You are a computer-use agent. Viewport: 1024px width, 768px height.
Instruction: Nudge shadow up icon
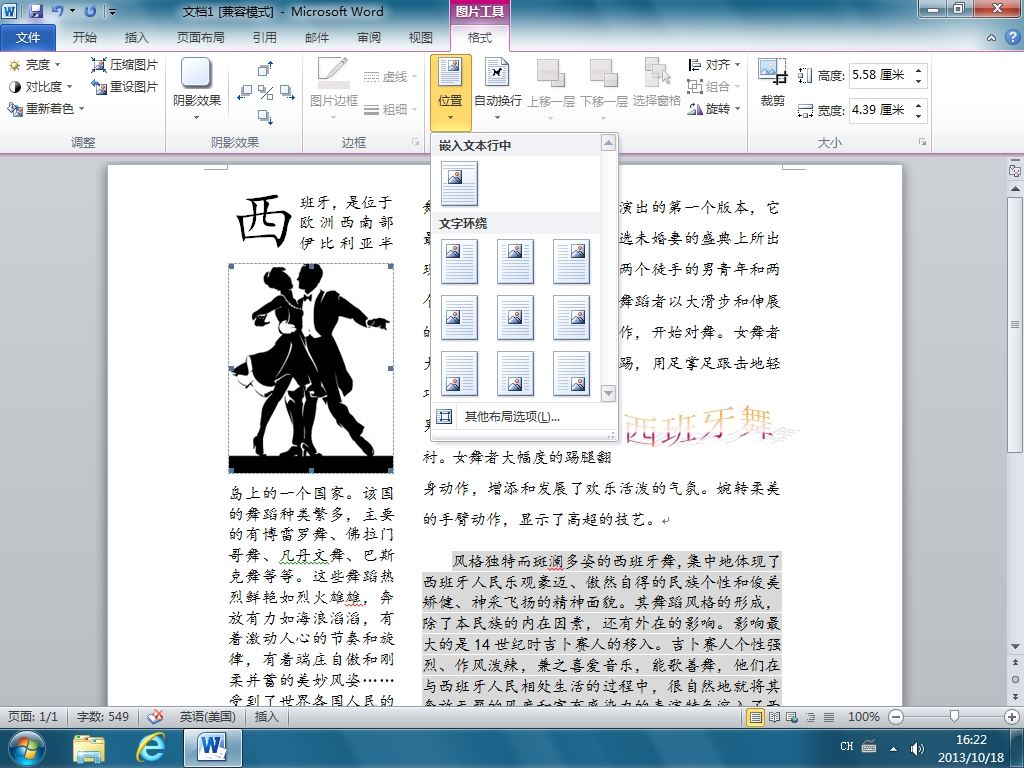(x=265, y=69)
